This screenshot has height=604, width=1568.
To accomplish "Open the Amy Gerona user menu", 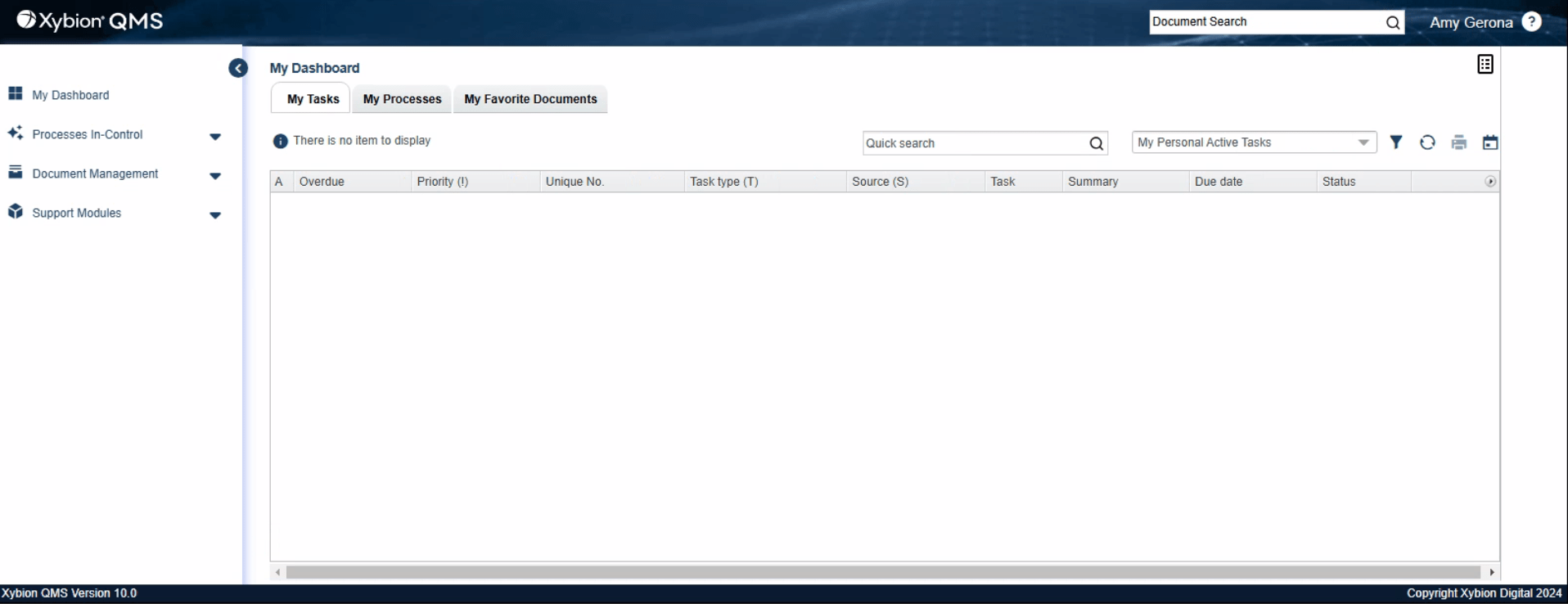I will [1471, 23].
